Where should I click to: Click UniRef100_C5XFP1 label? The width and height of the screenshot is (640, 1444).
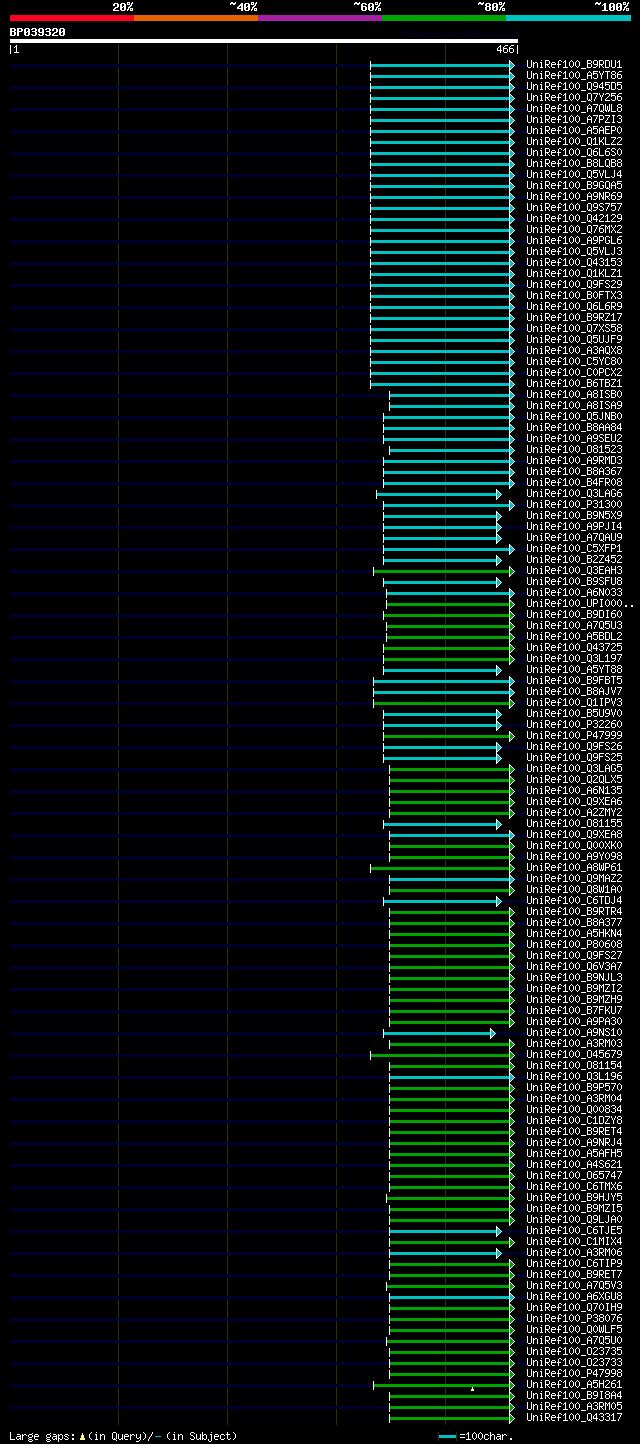[x=574, y=549]
